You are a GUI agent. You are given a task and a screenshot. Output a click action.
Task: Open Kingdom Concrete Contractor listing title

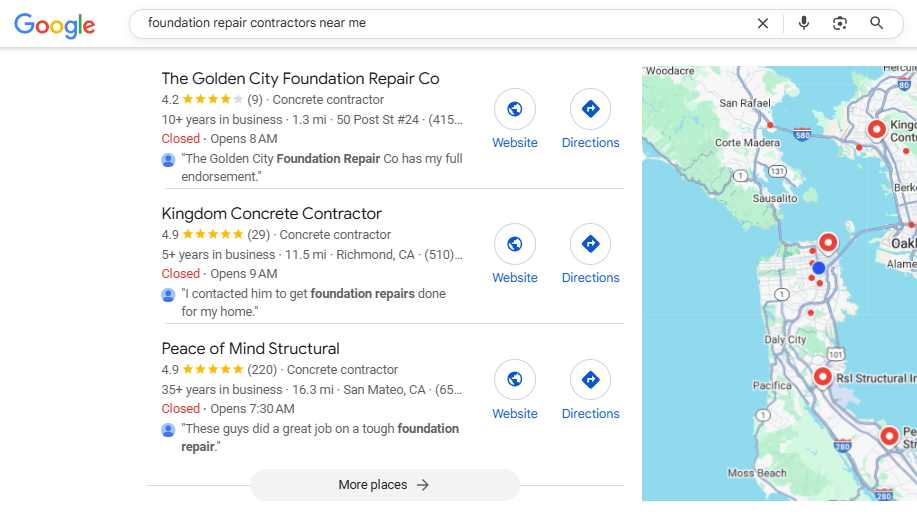coord(271,214)
